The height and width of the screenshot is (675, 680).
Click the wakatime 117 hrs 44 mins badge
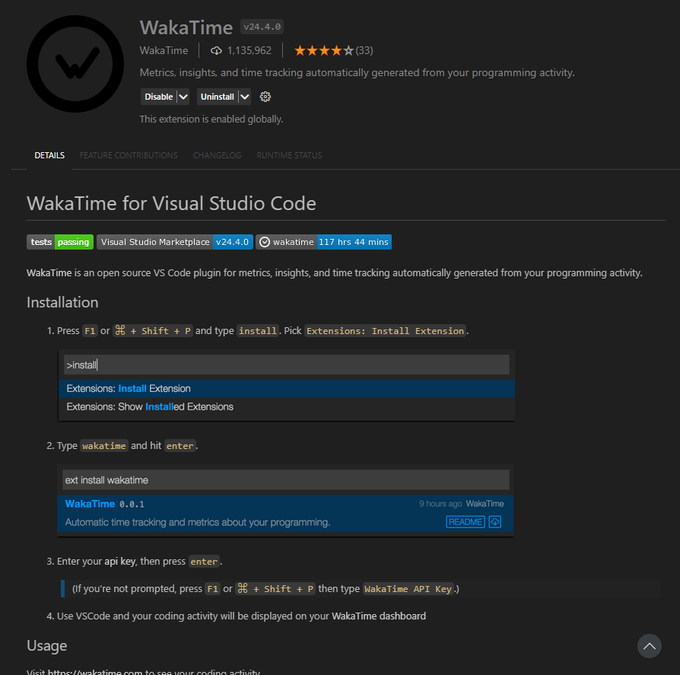point(324,242)
